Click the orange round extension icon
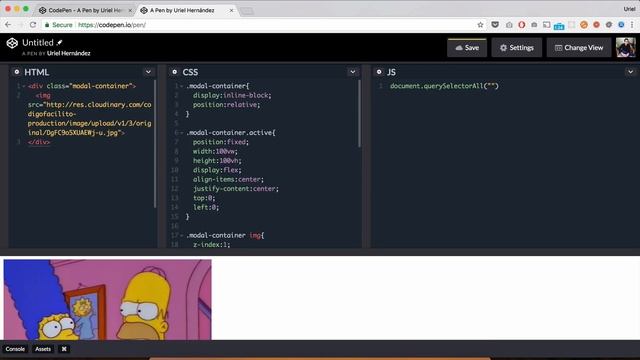 click(584, 25)
